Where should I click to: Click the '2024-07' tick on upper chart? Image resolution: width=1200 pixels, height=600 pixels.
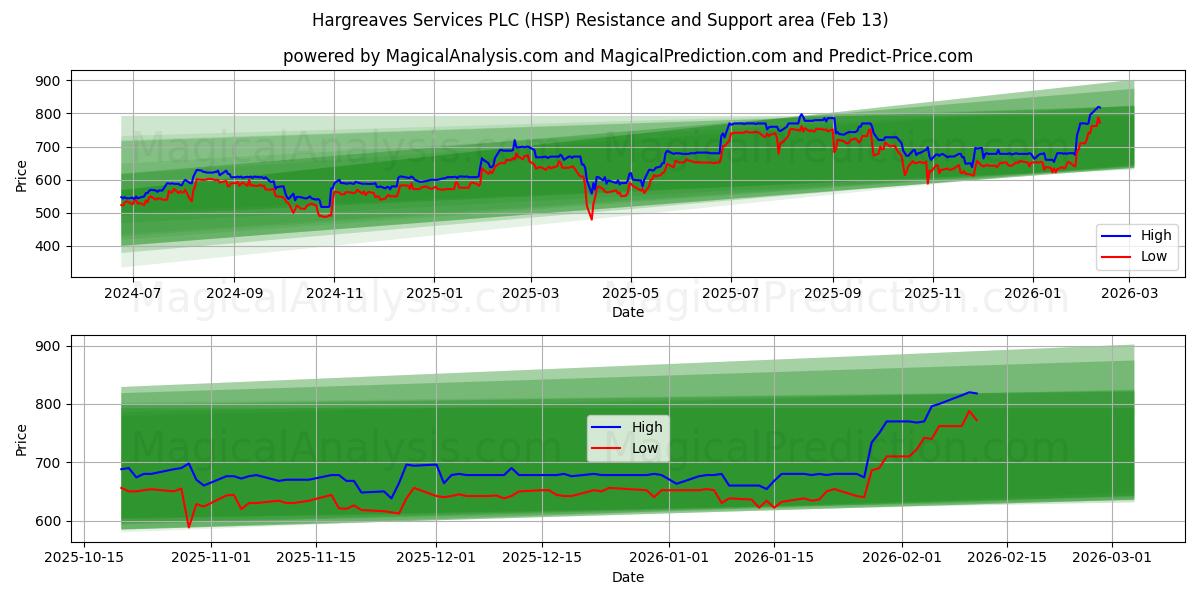click(x=132, y=294)
